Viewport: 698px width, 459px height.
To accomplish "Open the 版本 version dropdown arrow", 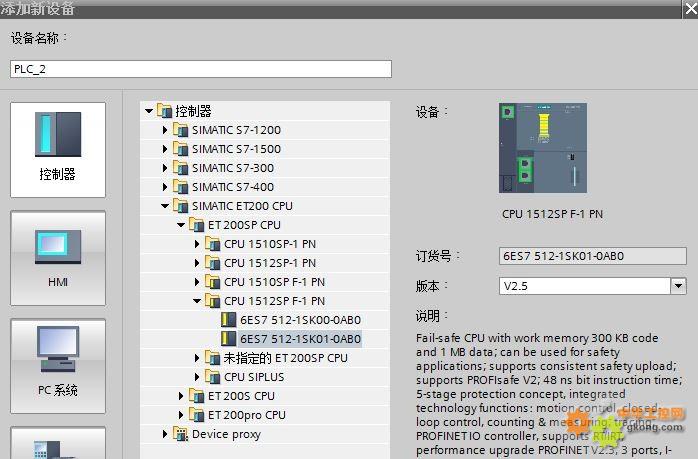I will click(678, 286).
